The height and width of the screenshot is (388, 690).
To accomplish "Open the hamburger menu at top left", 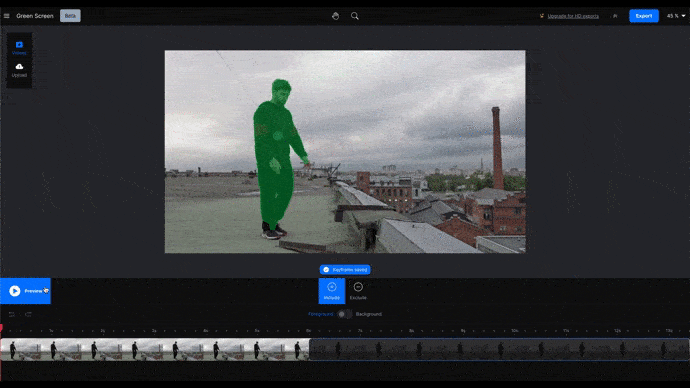I will (x=7, y=16).
